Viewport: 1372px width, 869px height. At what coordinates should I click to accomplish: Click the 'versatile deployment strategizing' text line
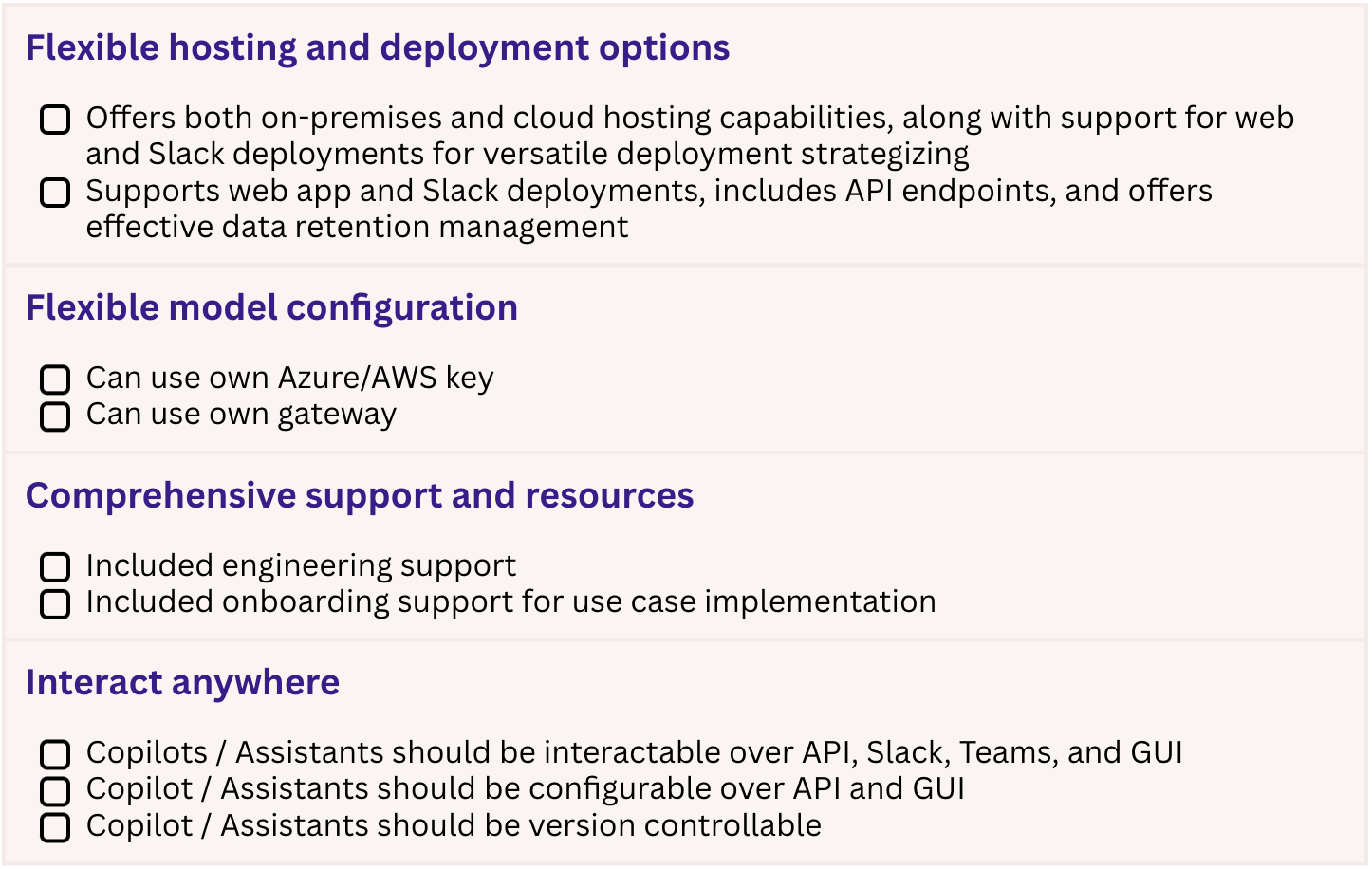coord(527,154)
